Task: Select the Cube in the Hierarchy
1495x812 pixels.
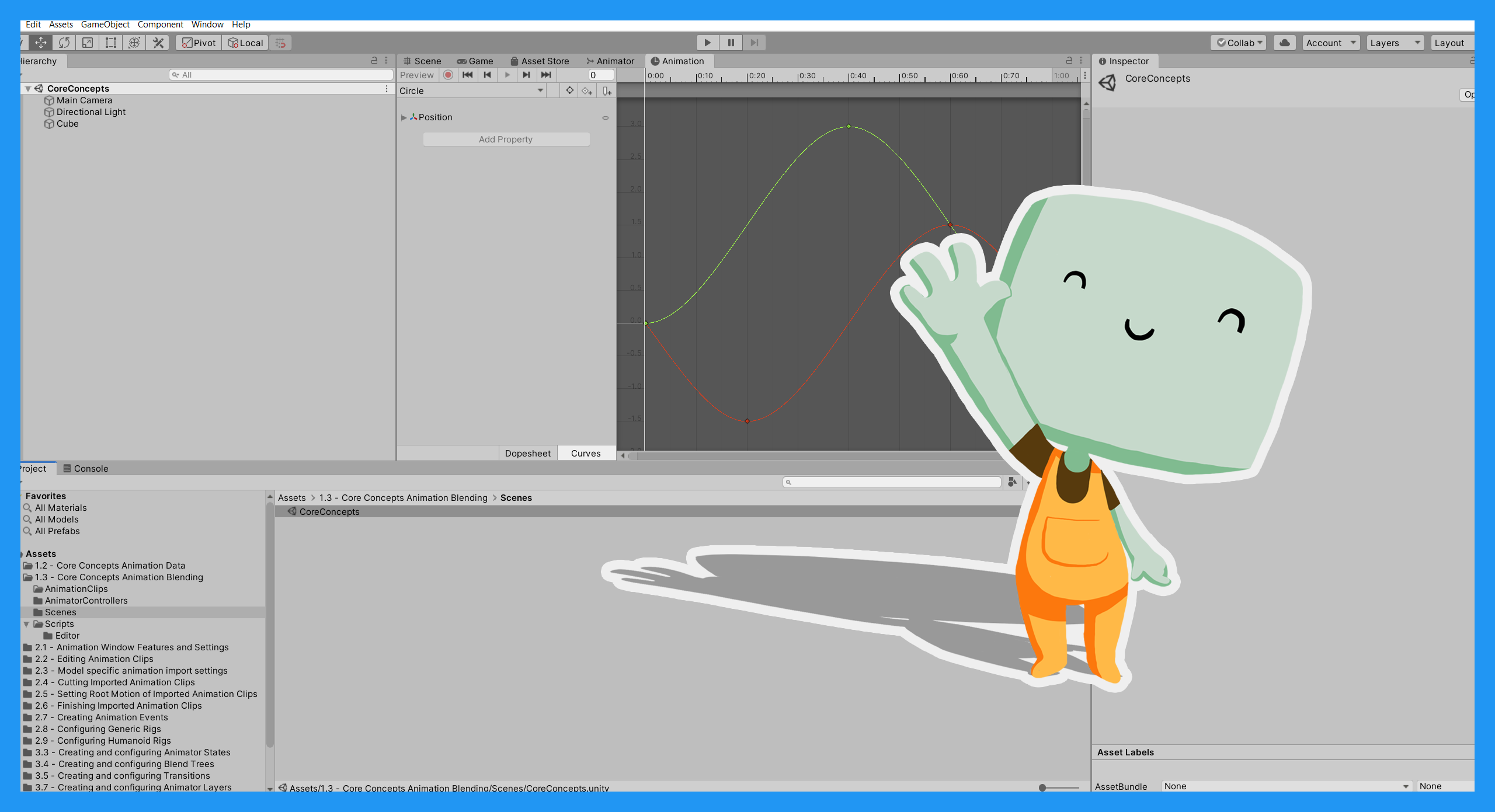Action: pyautogui.click(x=67, y=124)
